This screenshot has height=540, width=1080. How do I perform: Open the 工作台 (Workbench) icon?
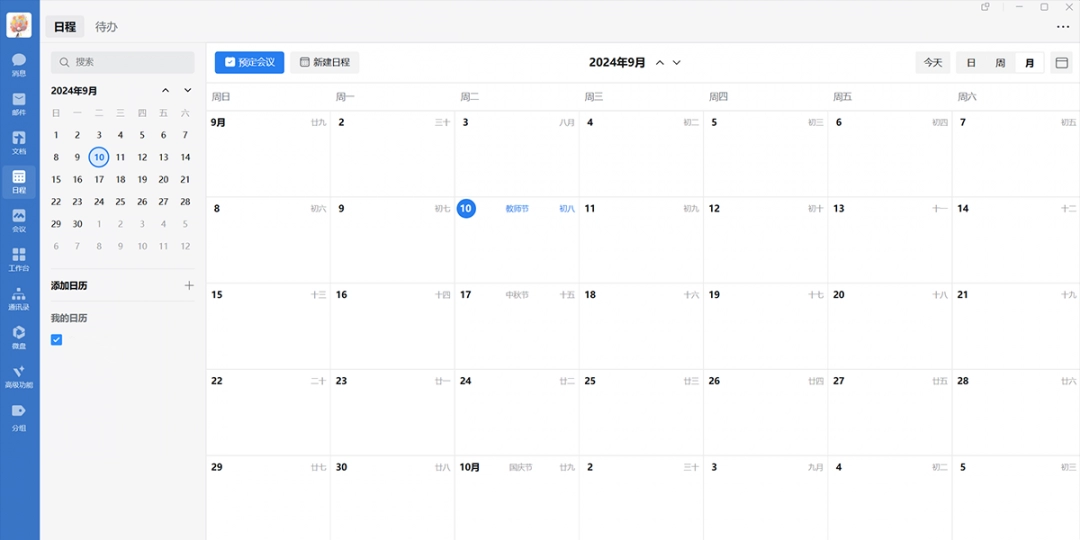click(x=19, y=259)
